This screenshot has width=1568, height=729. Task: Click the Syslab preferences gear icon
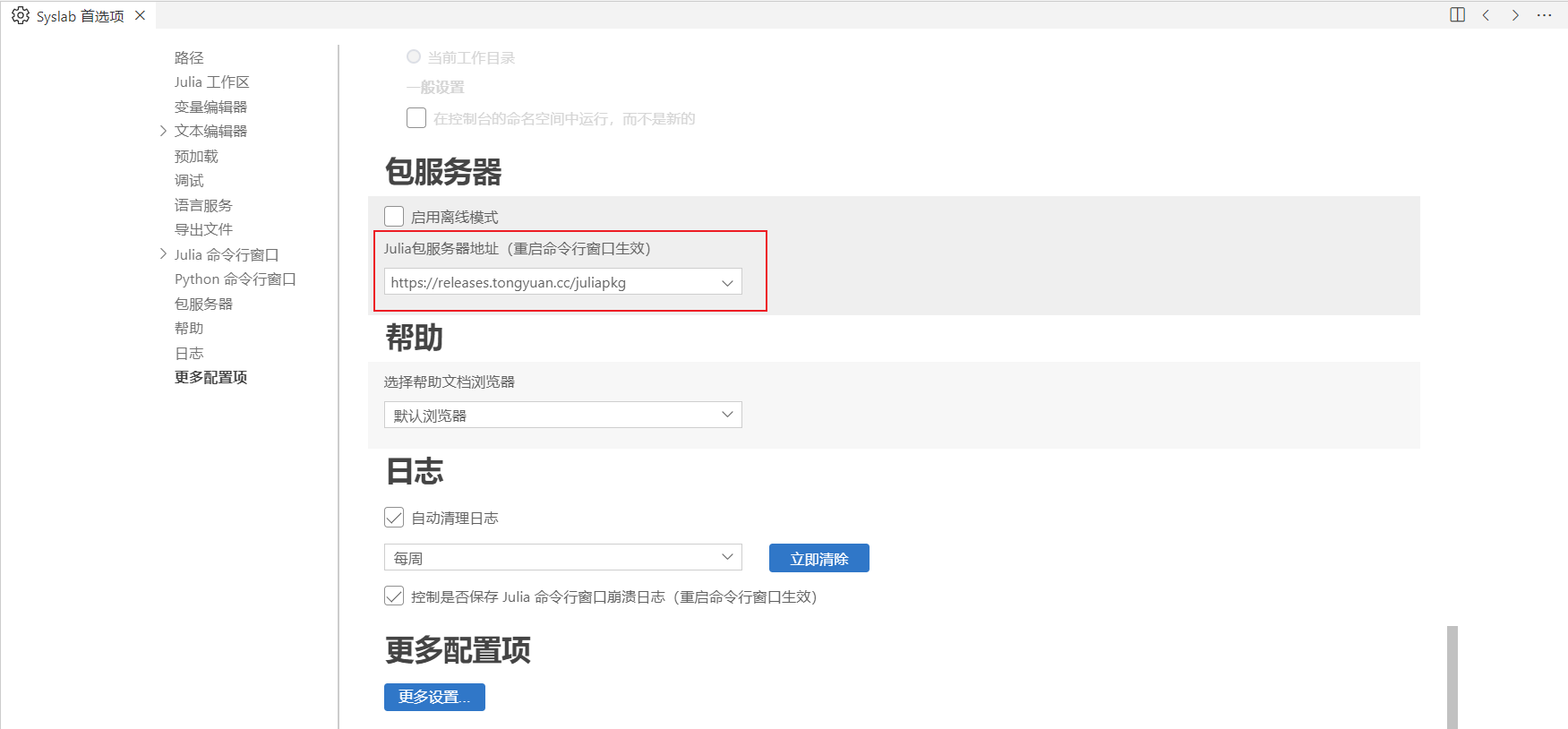(21, 15)
